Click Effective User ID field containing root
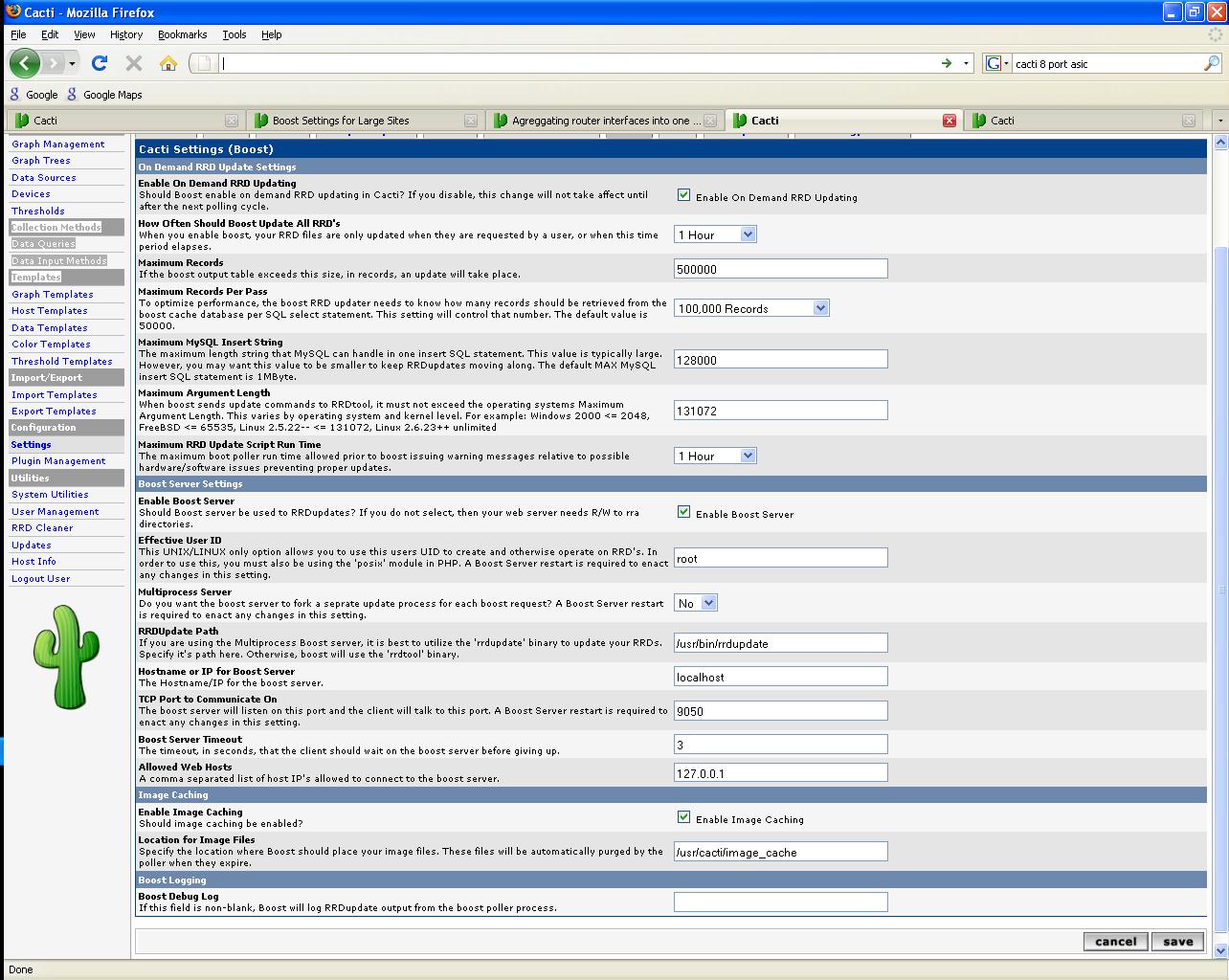This screenshot has width=1229, height=980. coord(781,557)
